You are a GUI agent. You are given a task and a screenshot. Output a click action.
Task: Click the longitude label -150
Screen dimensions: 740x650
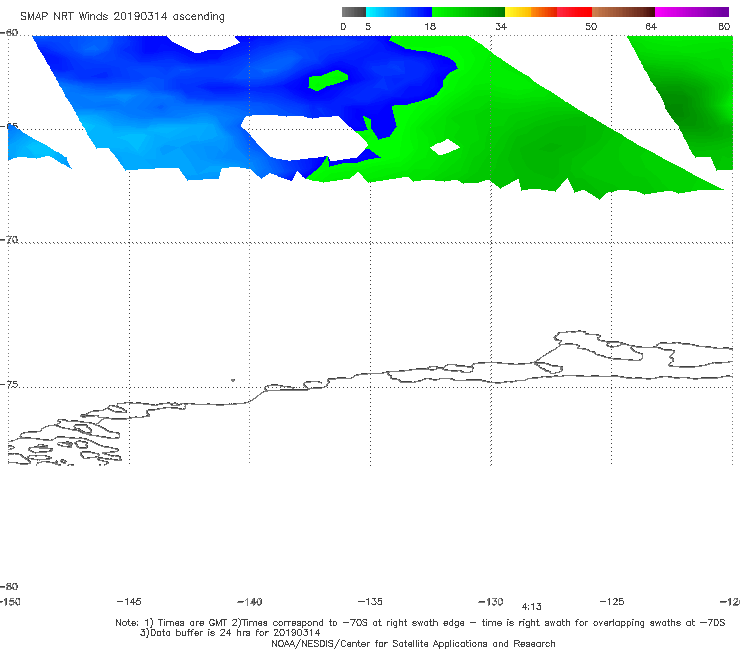click(10, 601)
